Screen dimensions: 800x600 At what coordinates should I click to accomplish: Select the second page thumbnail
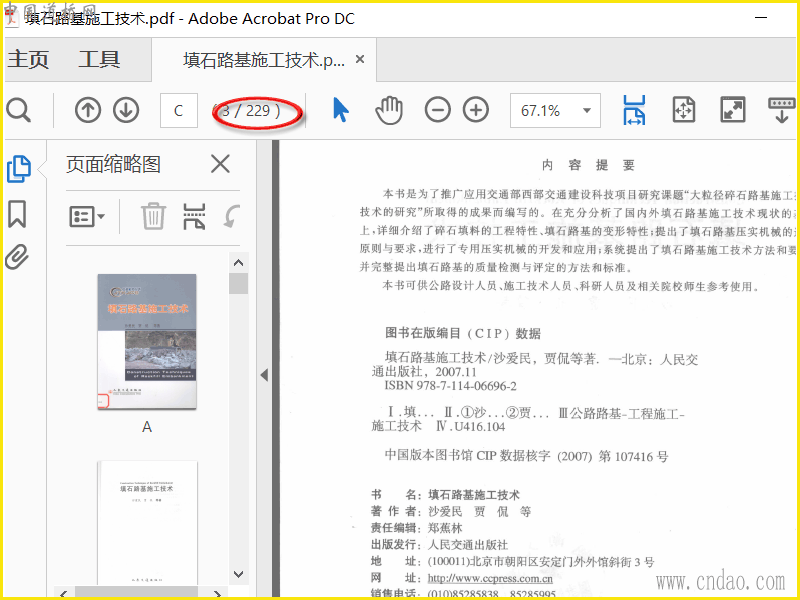coord(147,523)
